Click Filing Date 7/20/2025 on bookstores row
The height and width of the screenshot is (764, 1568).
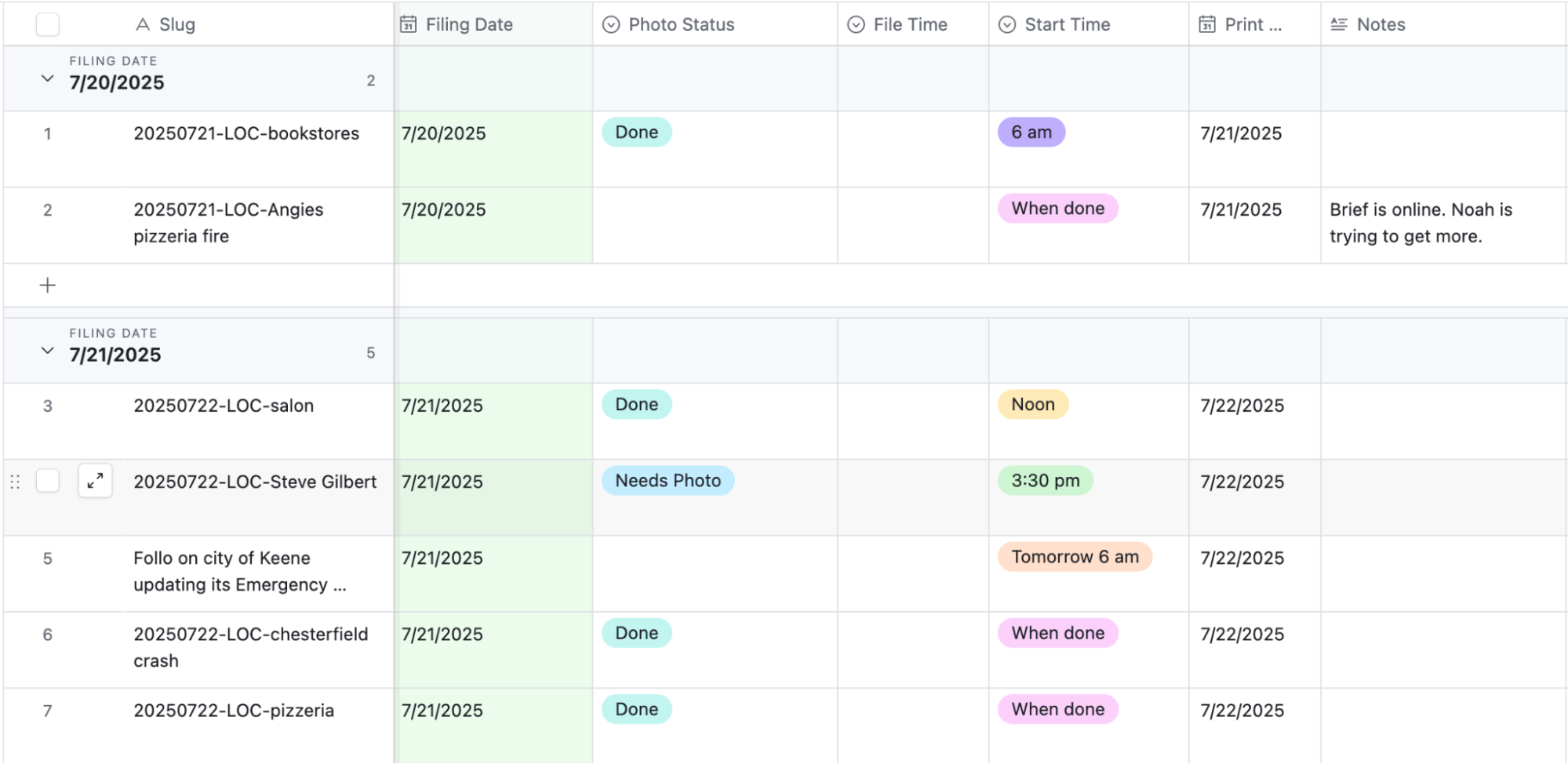pyautogui.click(x=444, y=133)
